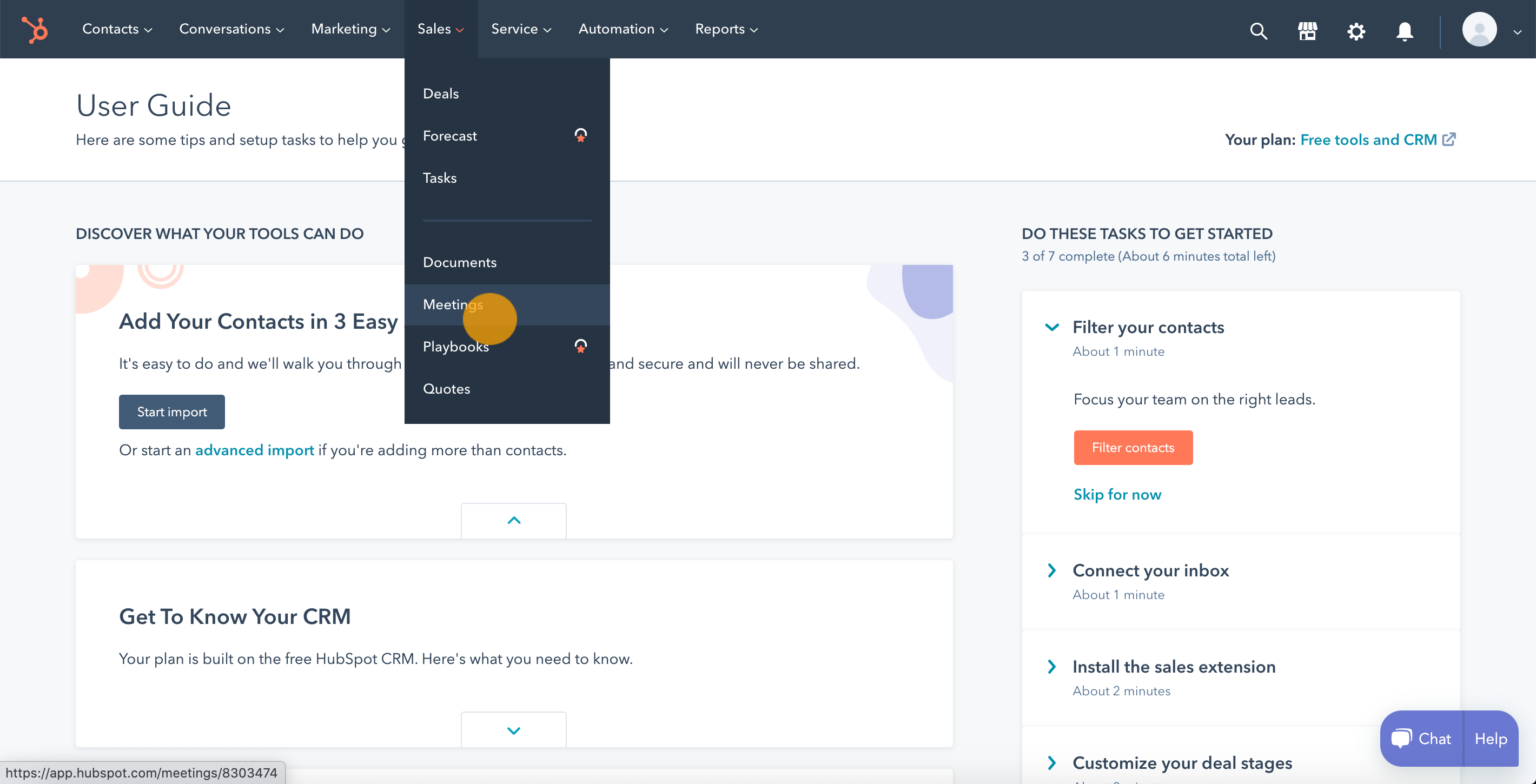Click the user avatar picture
The height and width of the screenshot is (784, 1536).
(1479, 29)
